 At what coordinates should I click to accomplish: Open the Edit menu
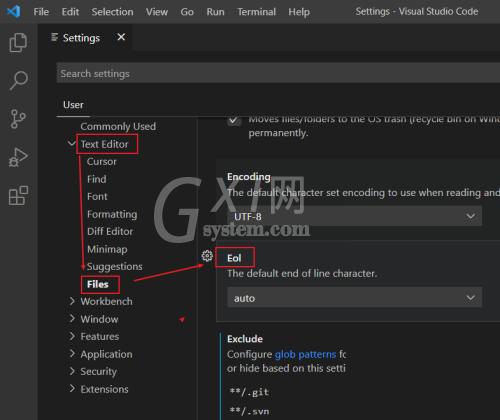click(70, 12)
